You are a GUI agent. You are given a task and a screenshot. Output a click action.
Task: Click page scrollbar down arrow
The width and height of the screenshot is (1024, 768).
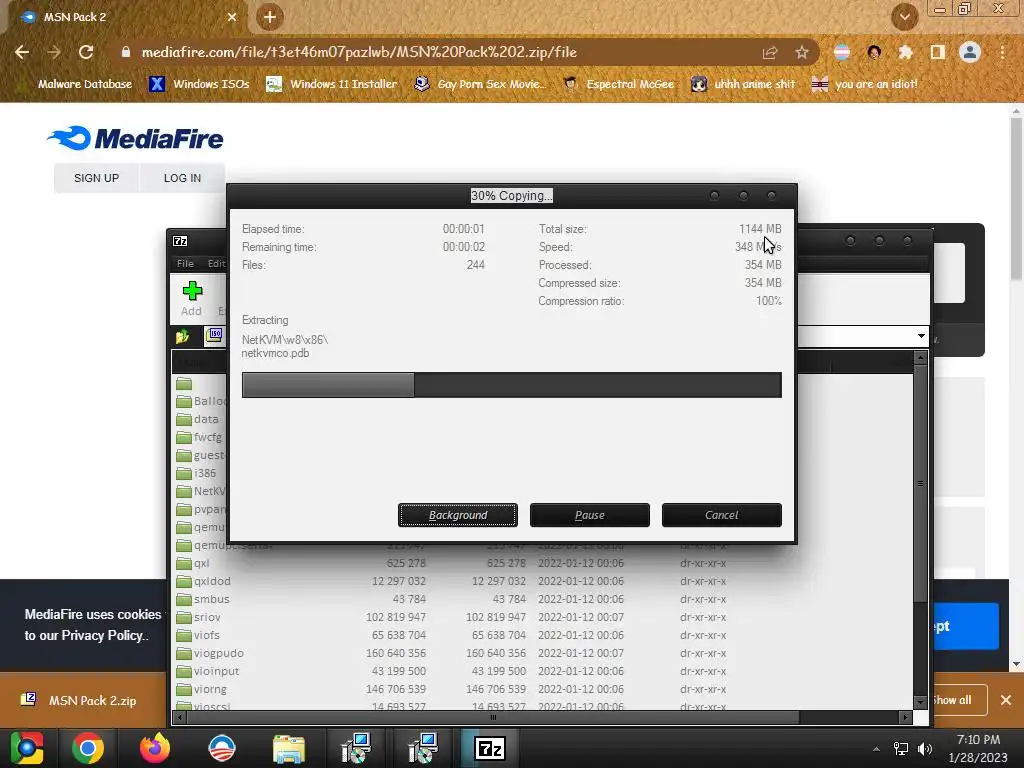pyautogui.click(x=1016, y=664)
